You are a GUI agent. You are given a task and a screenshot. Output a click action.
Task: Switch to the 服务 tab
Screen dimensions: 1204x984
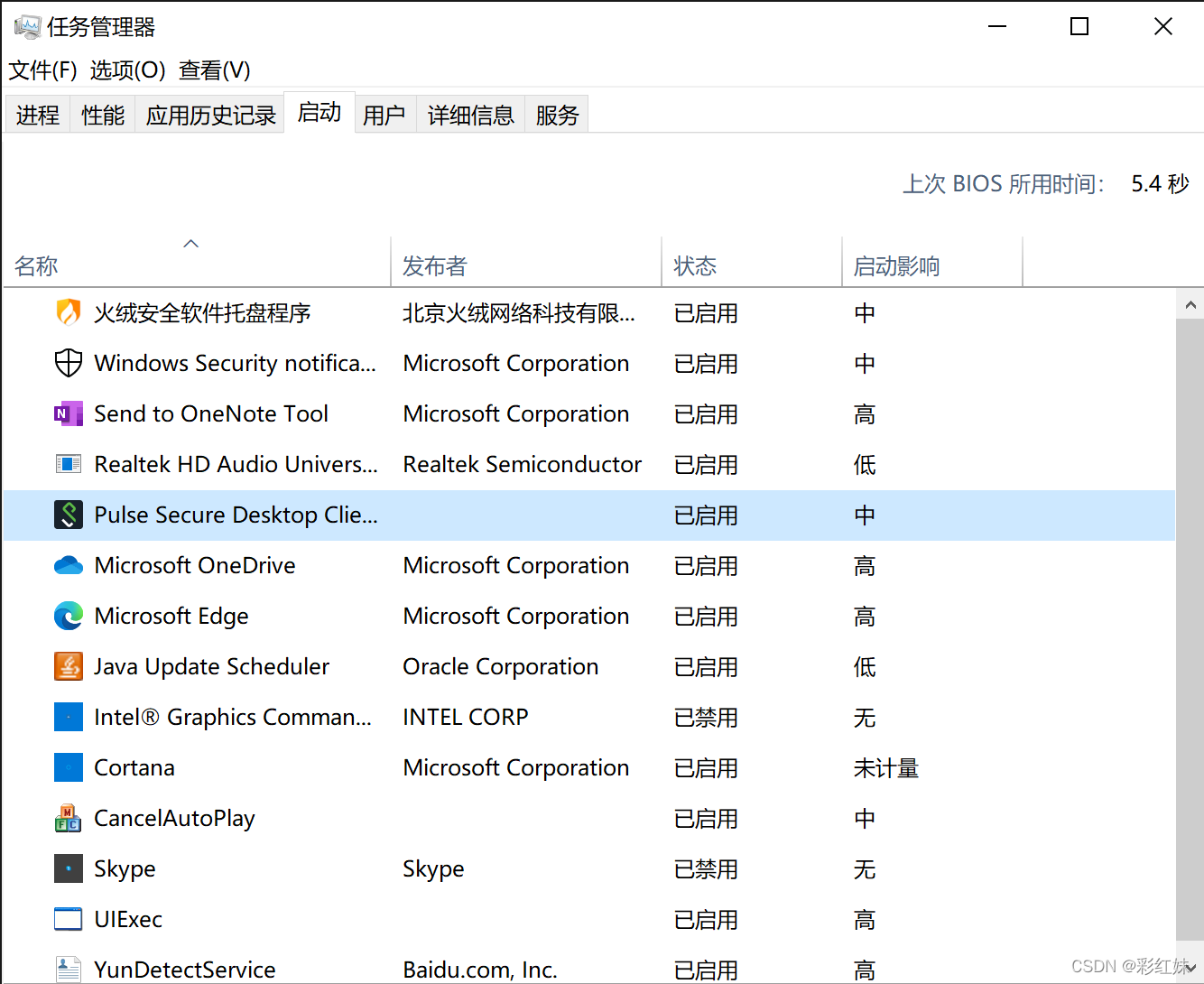(x=557, y=115)
